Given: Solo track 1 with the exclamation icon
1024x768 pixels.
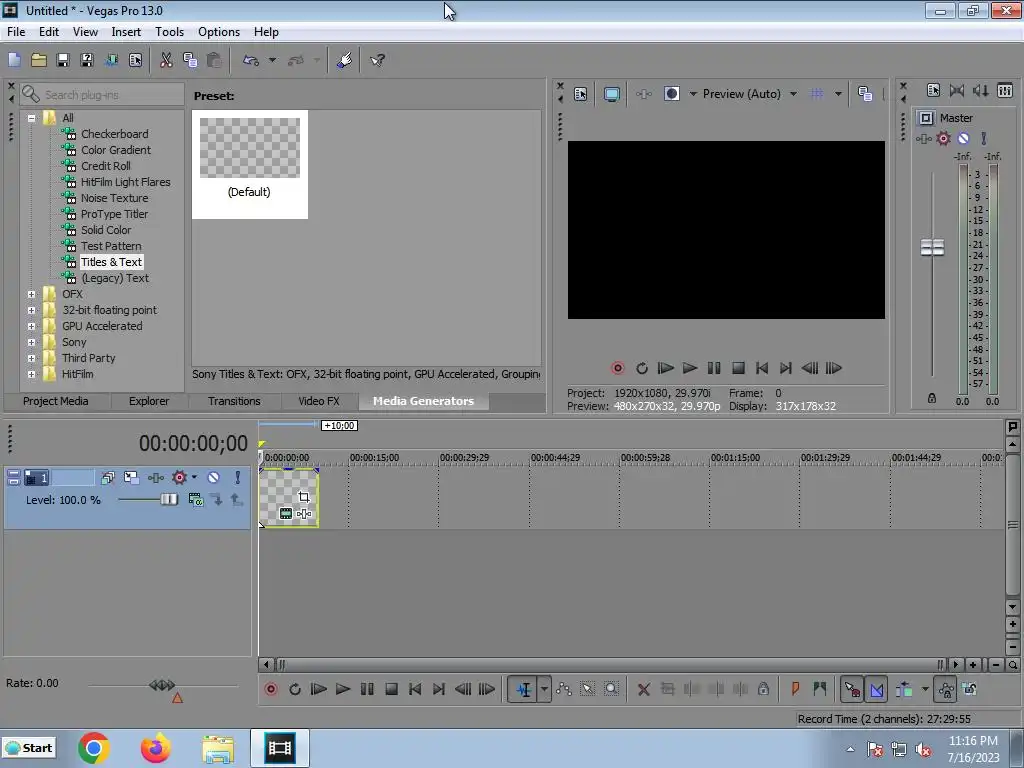Looking at the screenshot, I should click(238, 477).
